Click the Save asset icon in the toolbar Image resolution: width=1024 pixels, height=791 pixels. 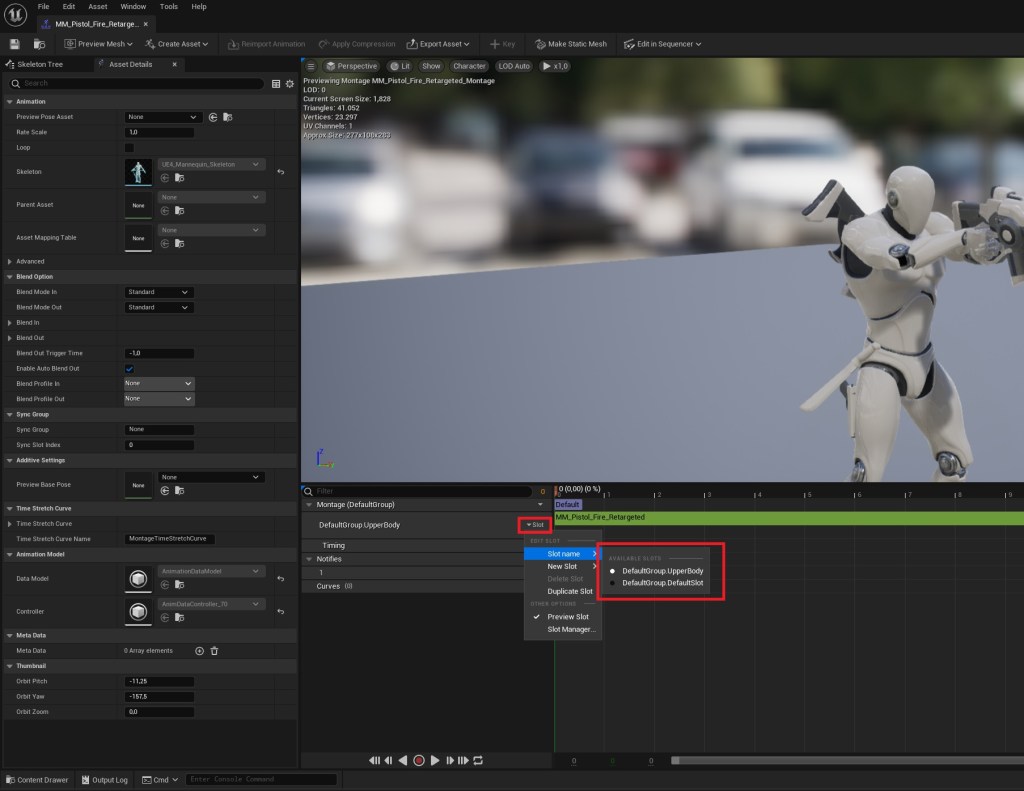point(14,44)
